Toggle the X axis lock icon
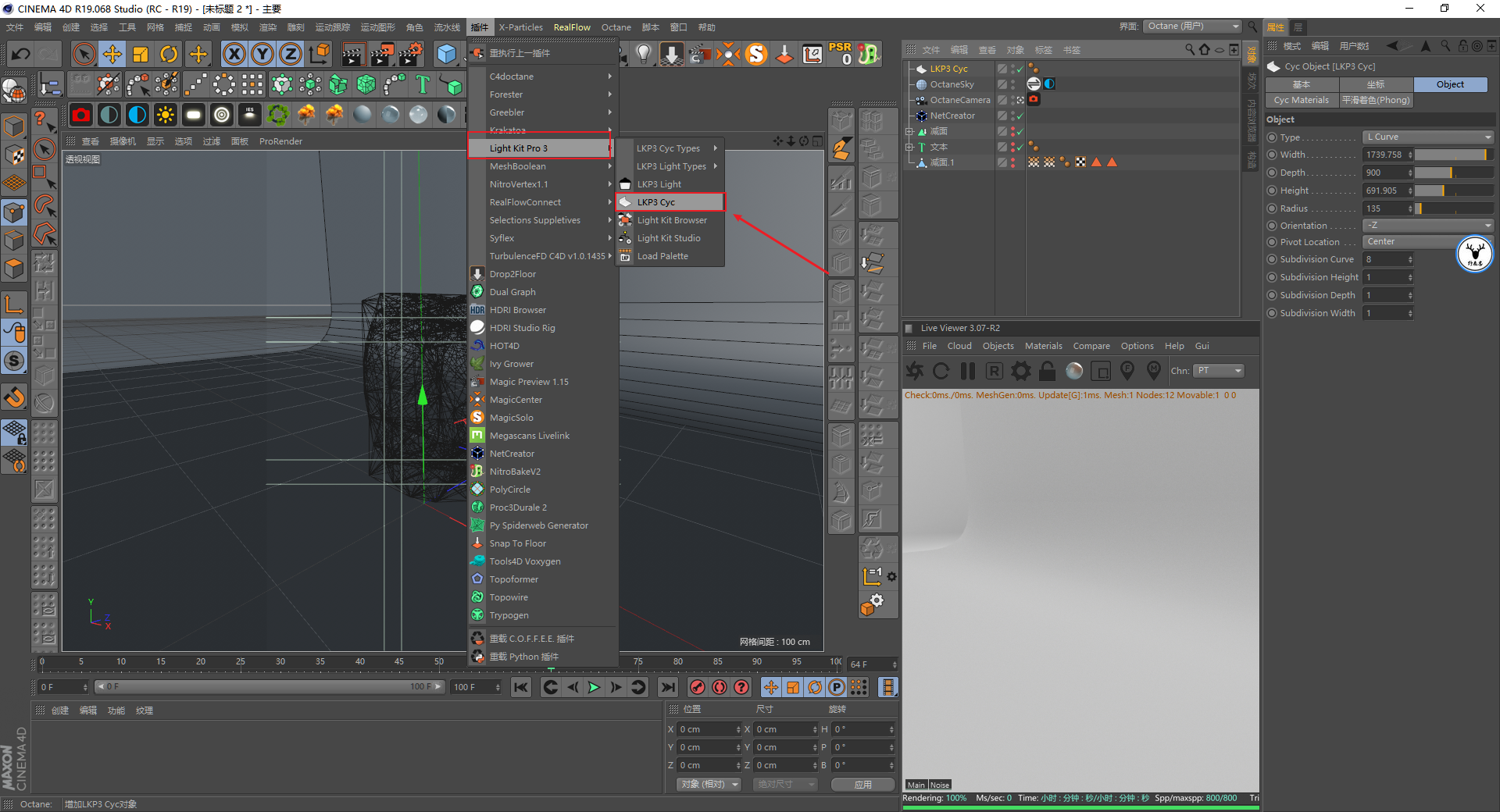Image resolution: width=1500 pixels, height=812 pixels. (x=234, y=54)
